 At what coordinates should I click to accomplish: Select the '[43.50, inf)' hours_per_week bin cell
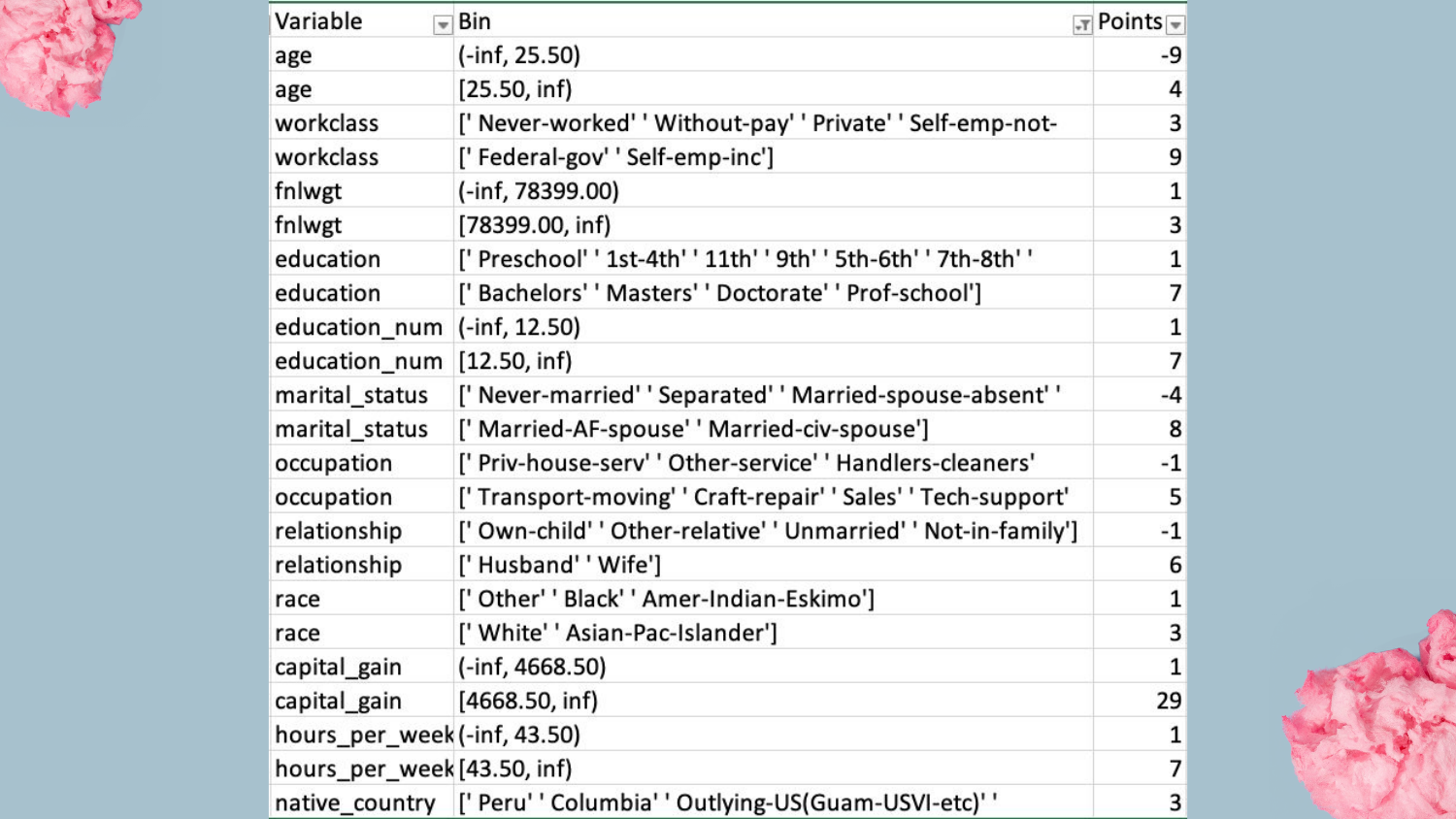(515, 769)
